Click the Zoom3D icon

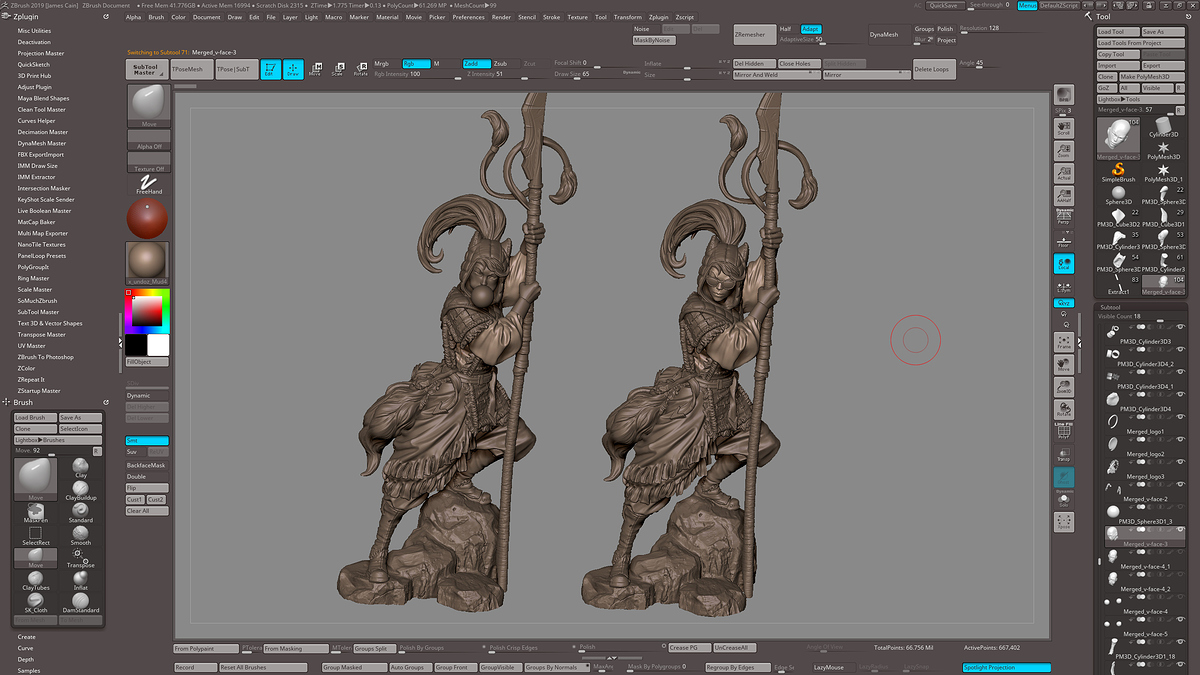point(1064,388)
